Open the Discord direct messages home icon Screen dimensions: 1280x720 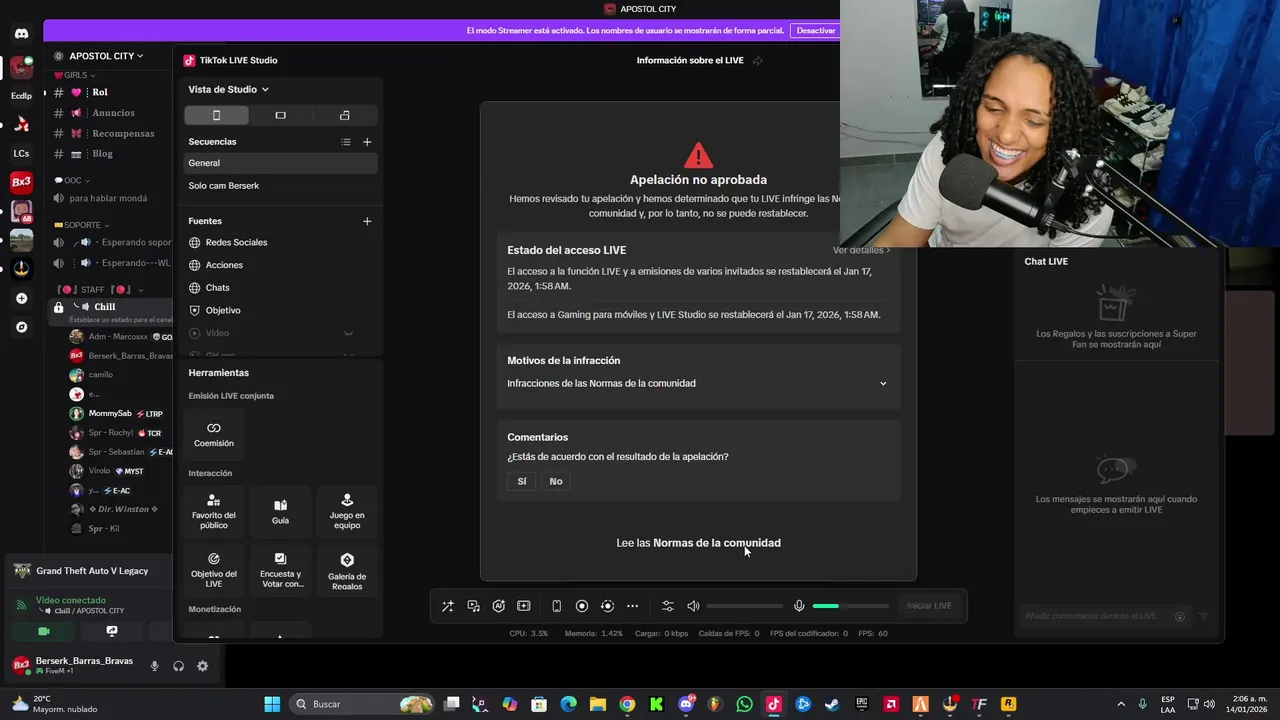22,34
